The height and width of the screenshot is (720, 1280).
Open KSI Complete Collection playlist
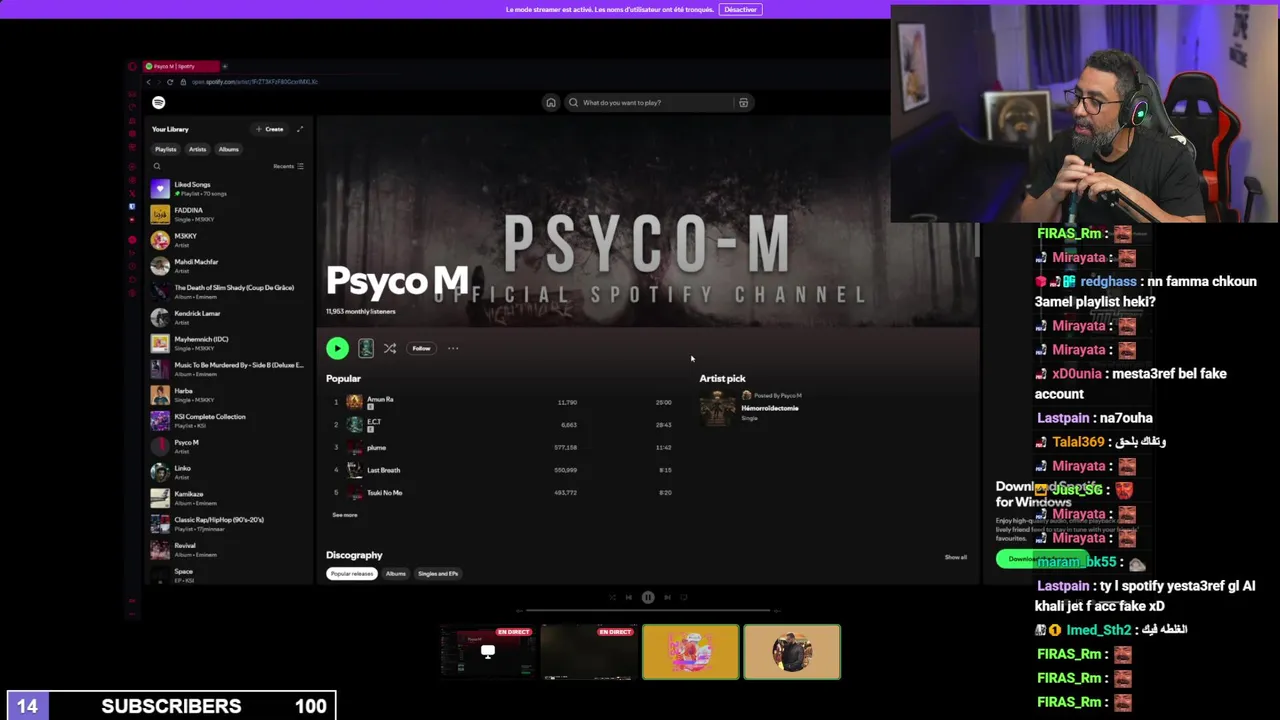pyautogui.click(x=228, y=420)
